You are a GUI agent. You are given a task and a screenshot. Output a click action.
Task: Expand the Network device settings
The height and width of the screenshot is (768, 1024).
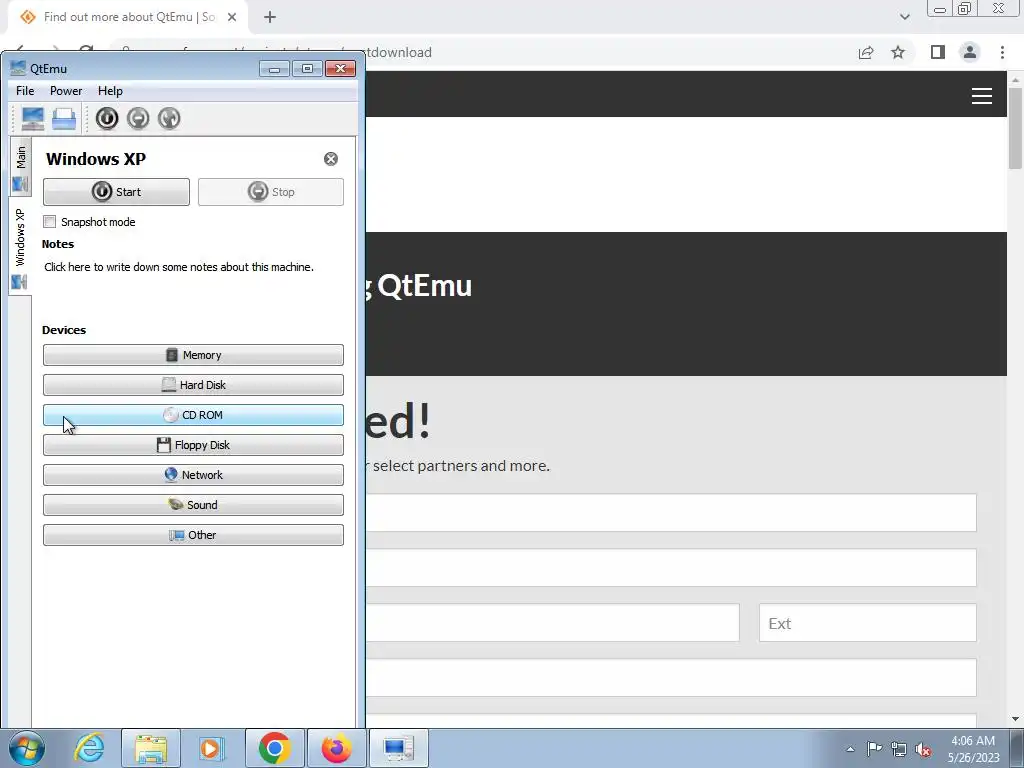click(193, 475)
